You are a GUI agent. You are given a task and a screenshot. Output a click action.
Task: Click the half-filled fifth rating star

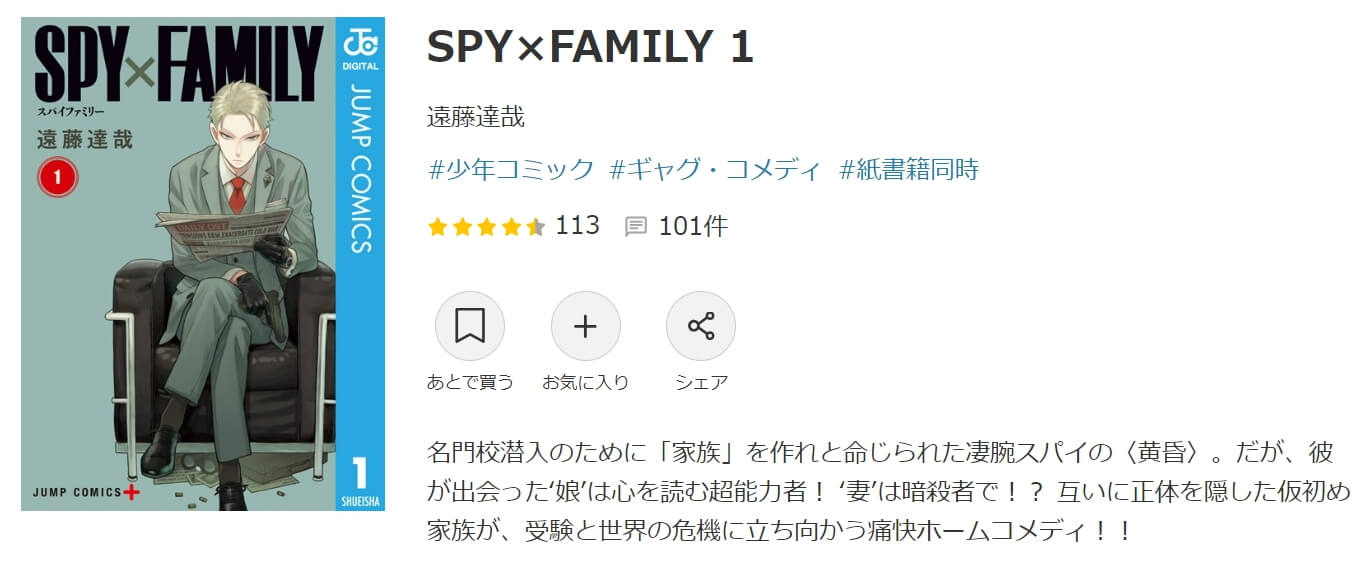535,227
